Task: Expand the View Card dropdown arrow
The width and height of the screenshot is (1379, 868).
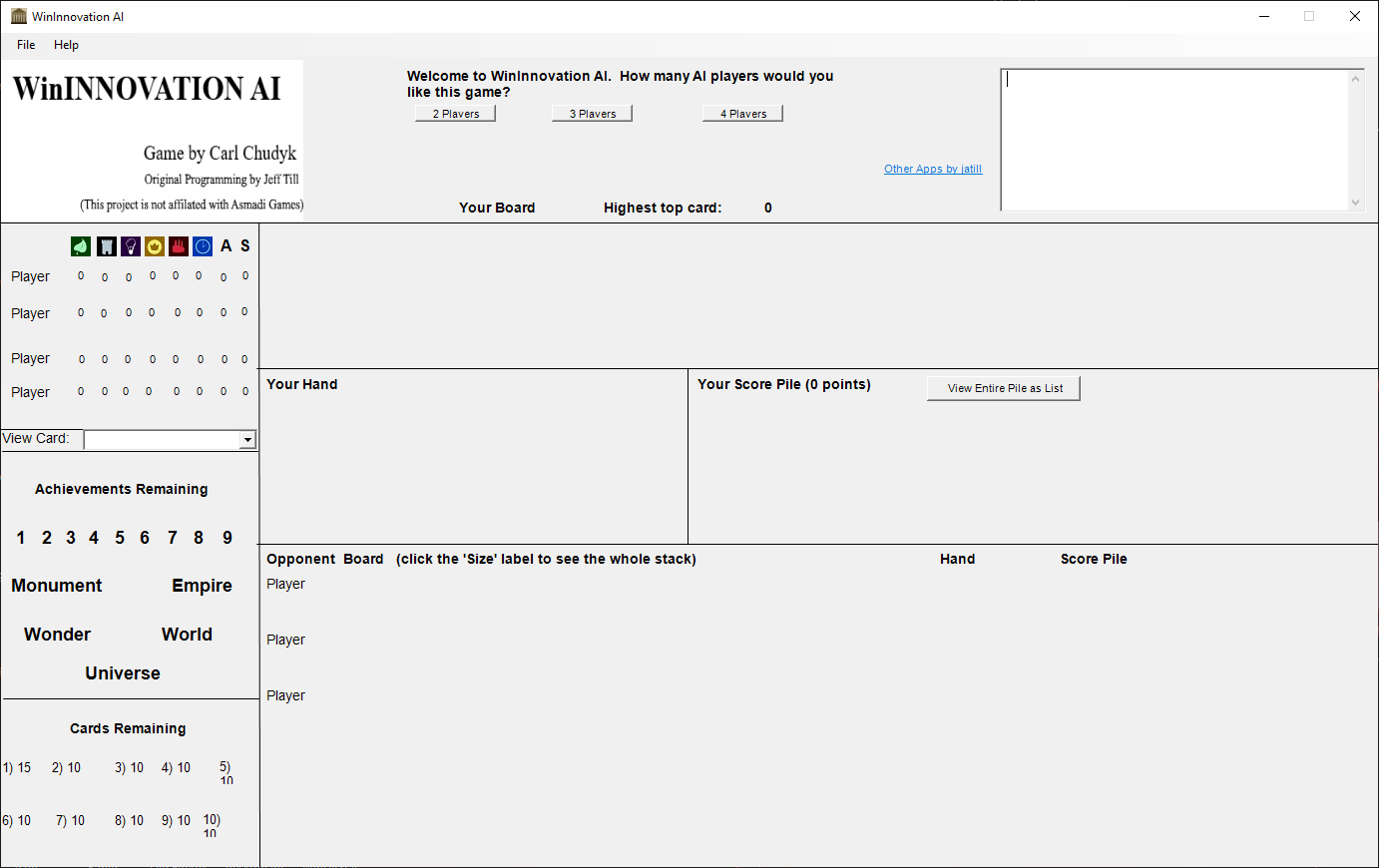Action: tap(247, 440)
